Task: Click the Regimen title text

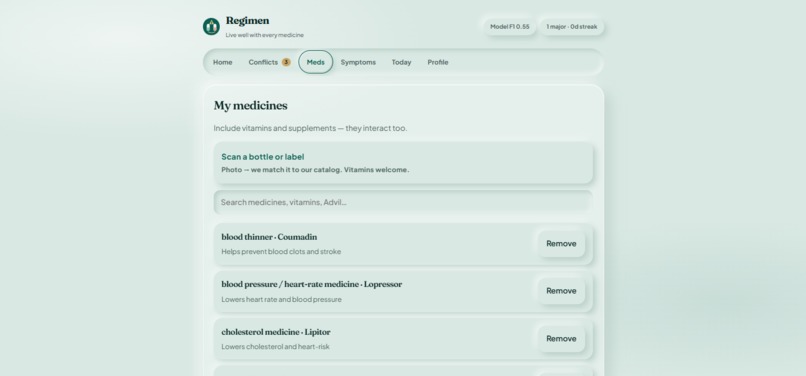Action: 247,21
